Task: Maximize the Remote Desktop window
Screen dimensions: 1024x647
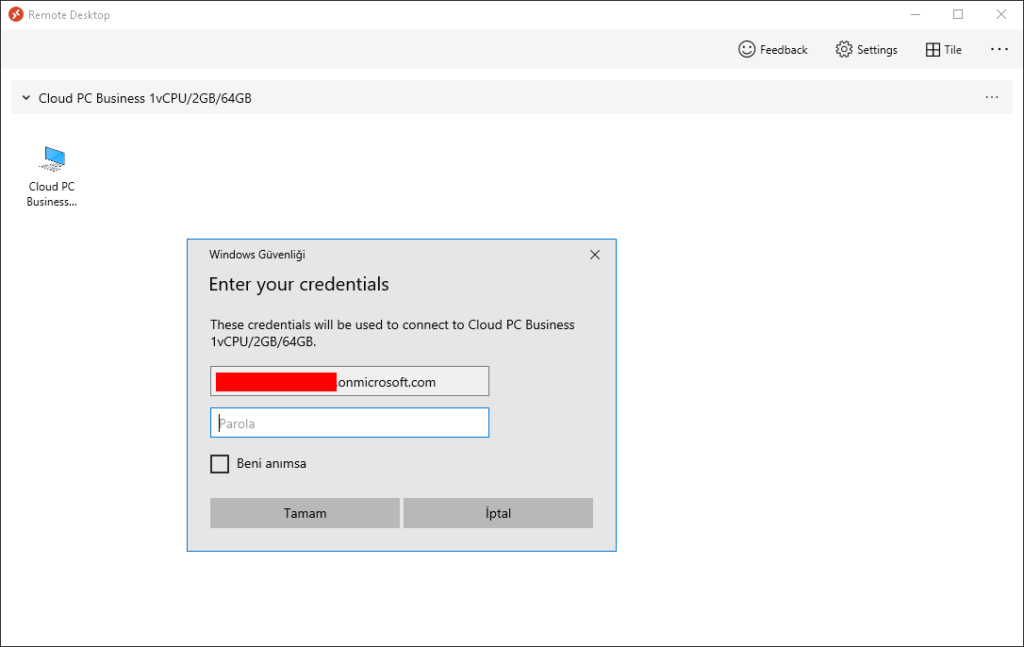Action: (x=958, y=14)
